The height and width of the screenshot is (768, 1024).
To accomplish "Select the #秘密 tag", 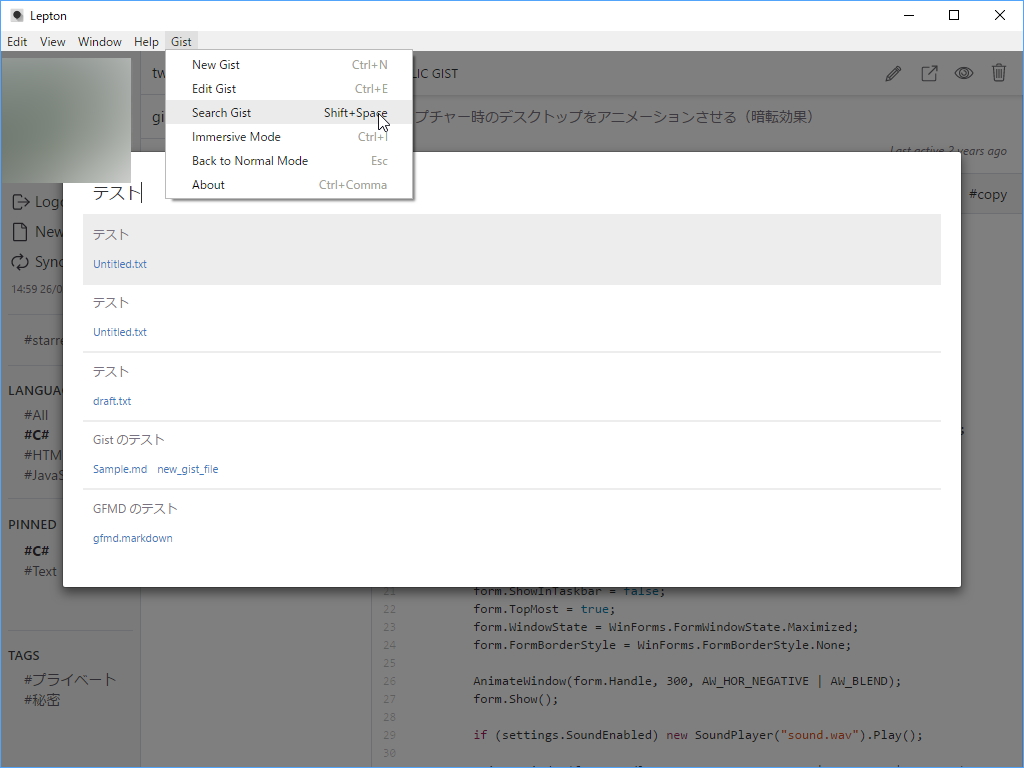I will click(42, 700).
